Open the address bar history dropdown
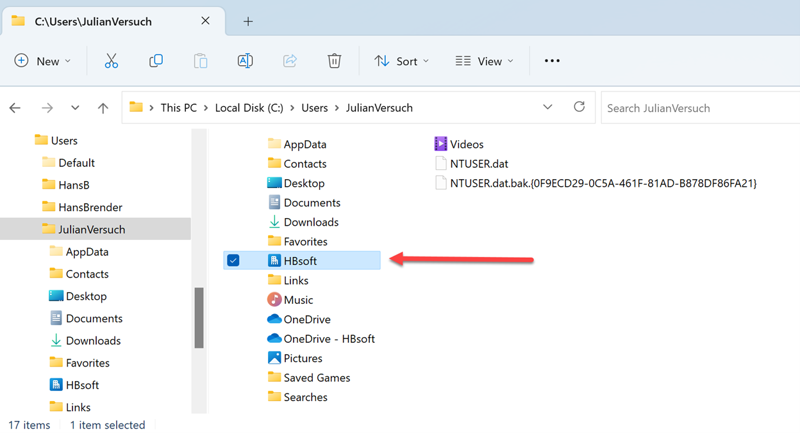The width and height of the screenshot is (800, 433). (547, 107)
